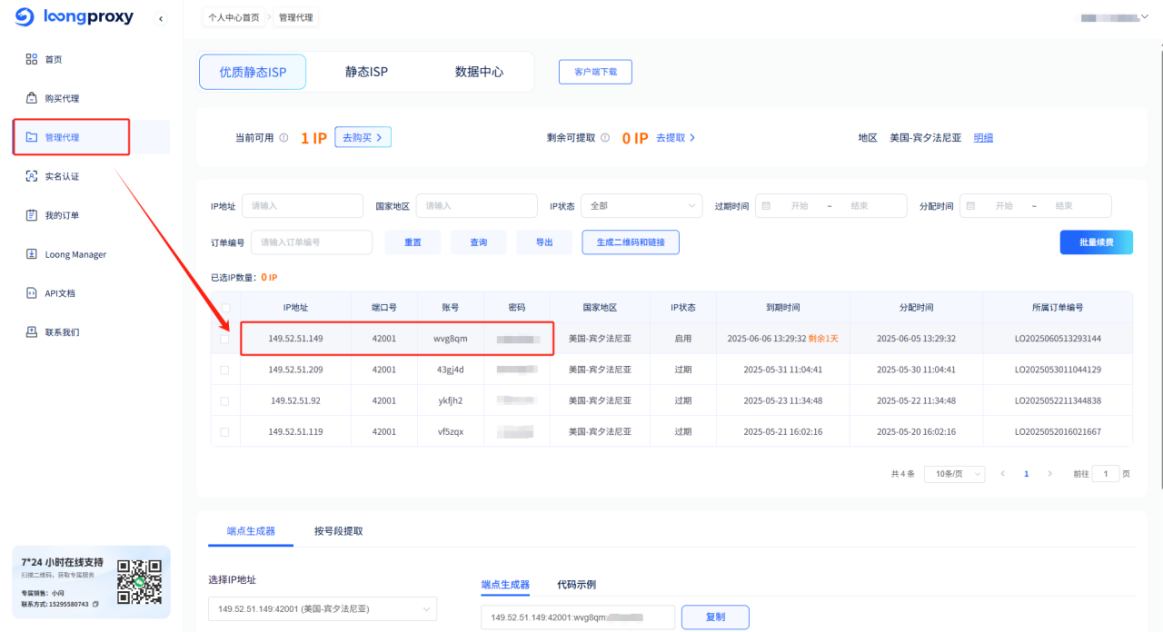
Task: Click the order number LO2025060513293144
Action: 1058,338
